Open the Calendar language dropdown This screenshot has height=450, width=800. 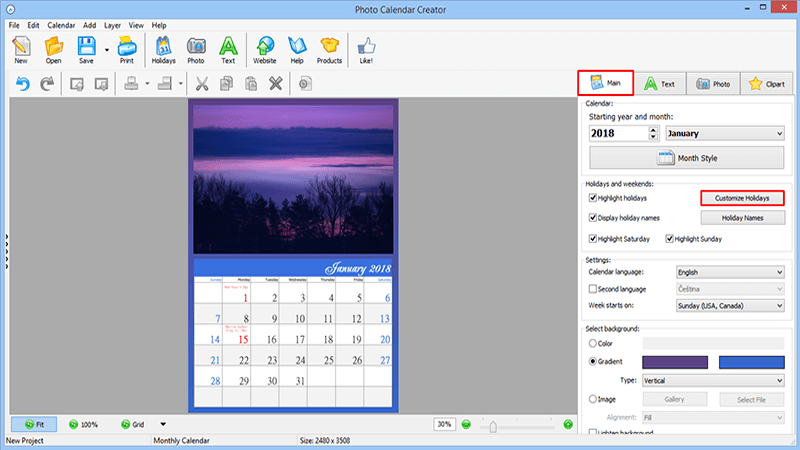[729, 271]
